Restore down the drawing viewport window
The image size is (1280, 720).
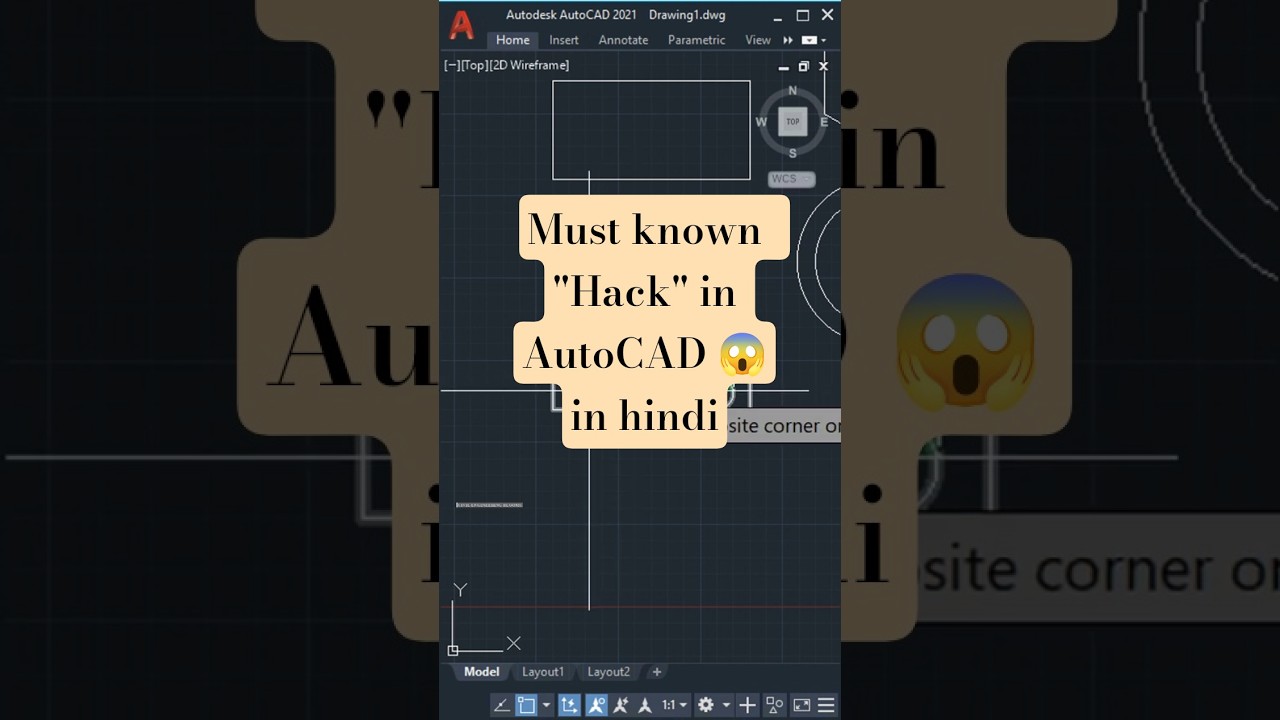(x=803, y=66)
